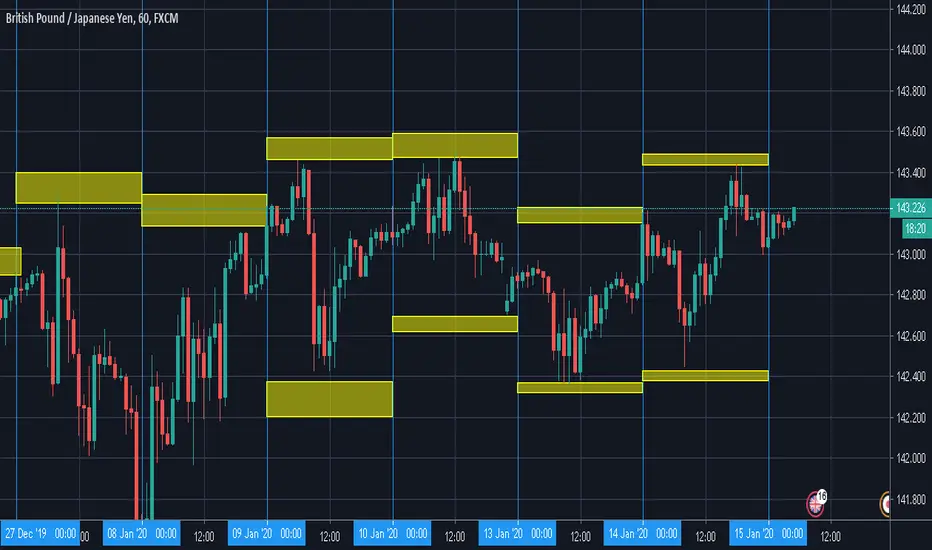Select the 10 Jan '20 date marker
932x550 pixels.
[x=392, y=533]
